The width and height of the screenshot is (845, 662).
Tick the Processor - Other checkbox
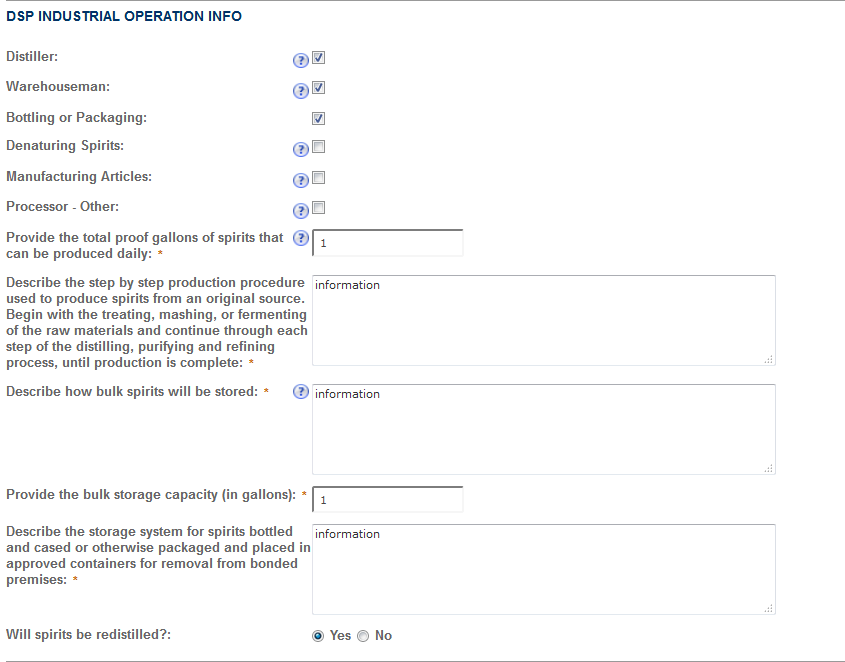coord(319,208)
